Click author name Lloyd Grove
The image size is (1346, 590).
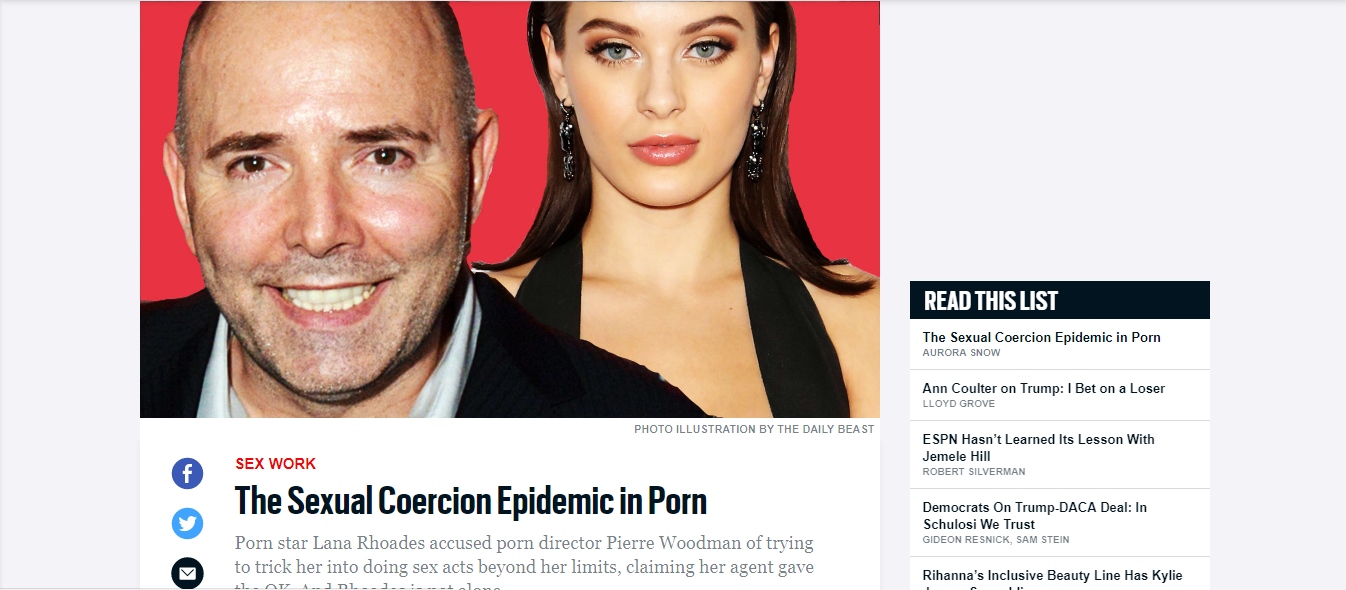click(956, 404)
